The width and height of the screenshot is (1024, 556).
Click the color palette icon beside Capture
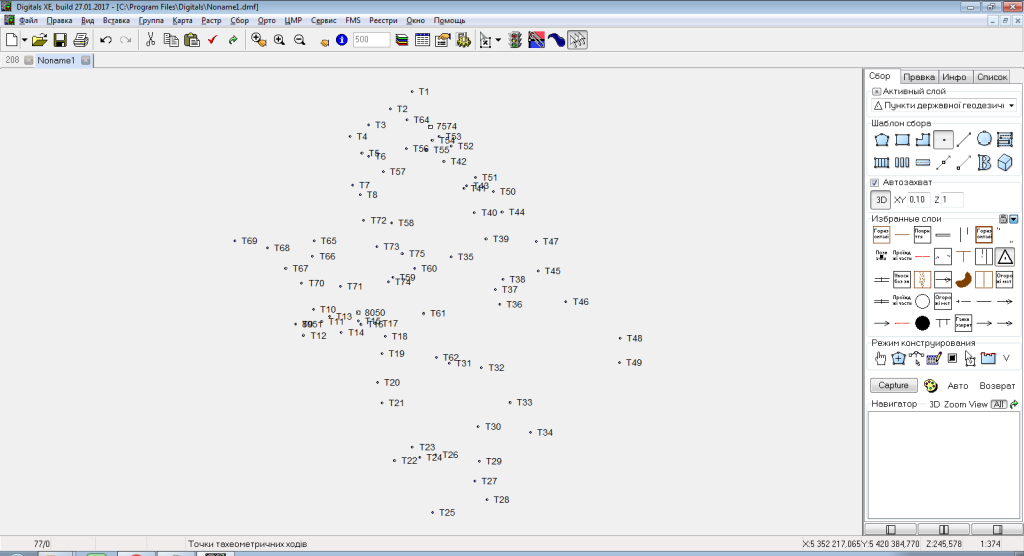pyautogui.click(x=930, y=386)
